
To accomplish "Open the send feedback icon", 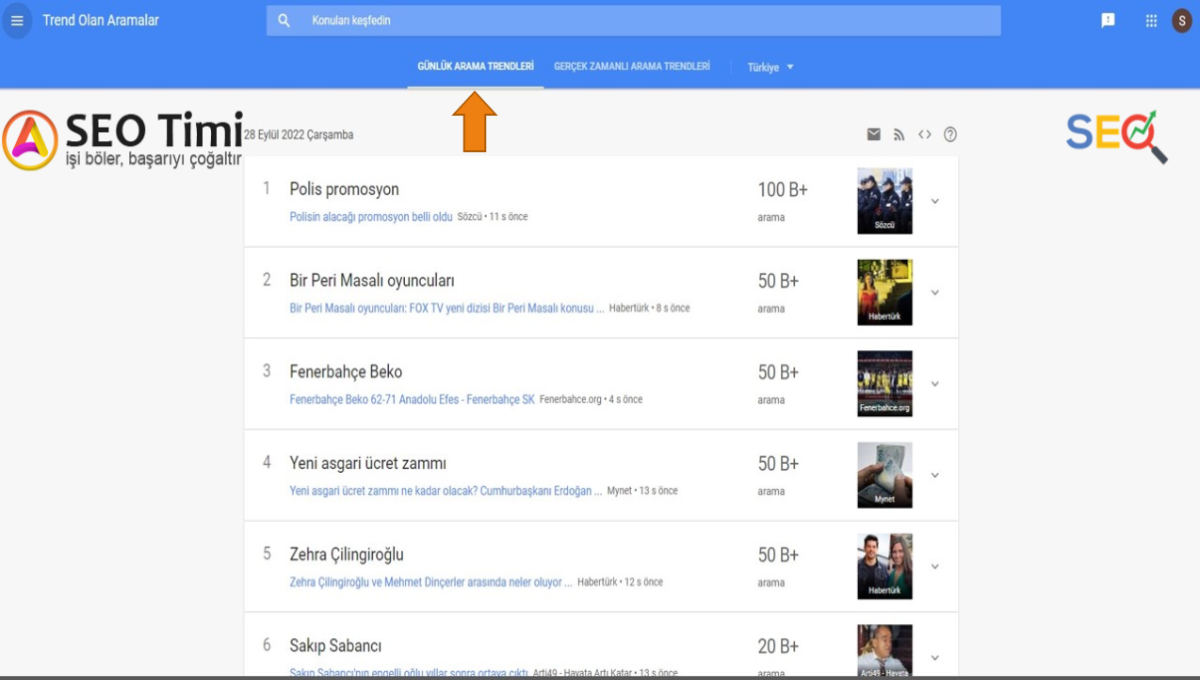I will [1108, 20].
